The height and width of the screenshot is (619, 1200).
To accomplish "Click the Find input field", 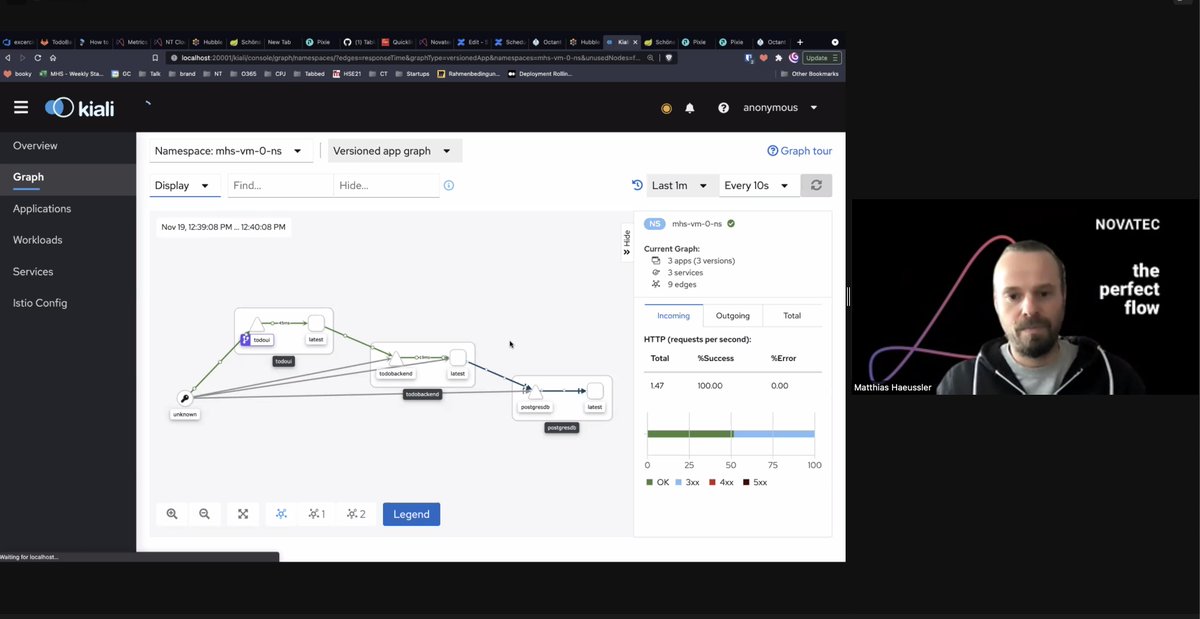I will [280, 186].
